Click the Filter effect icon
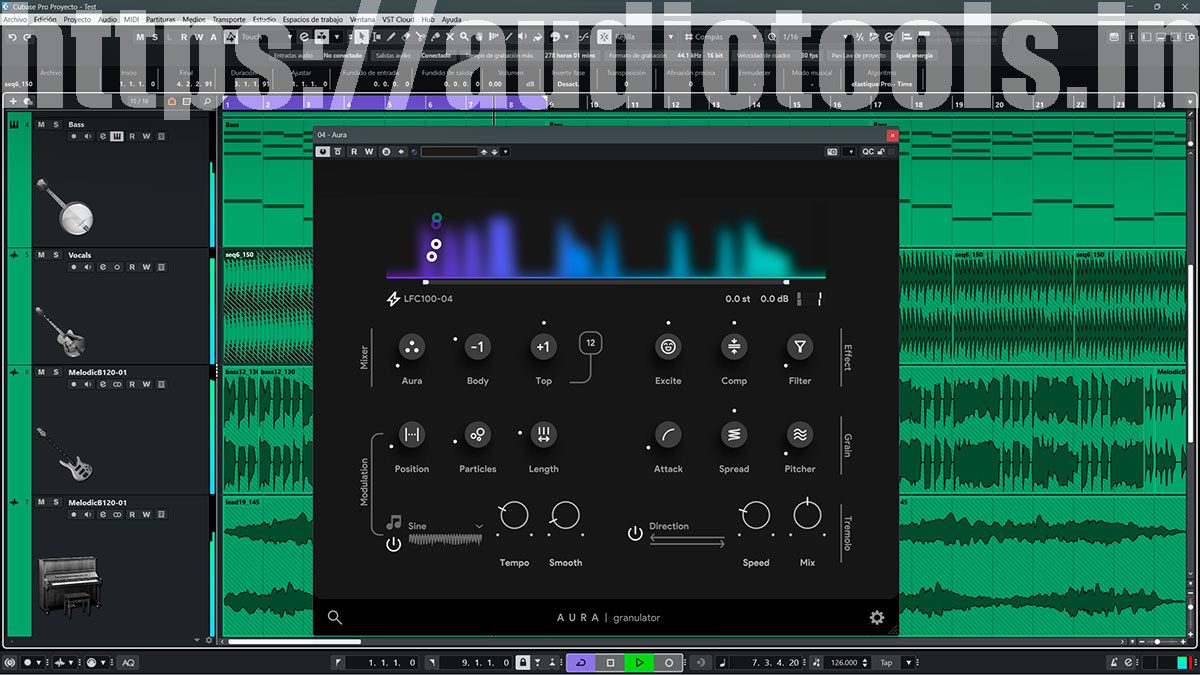Screen dimensions: 1200x675 pyautogui.click(x=799, y=347)
